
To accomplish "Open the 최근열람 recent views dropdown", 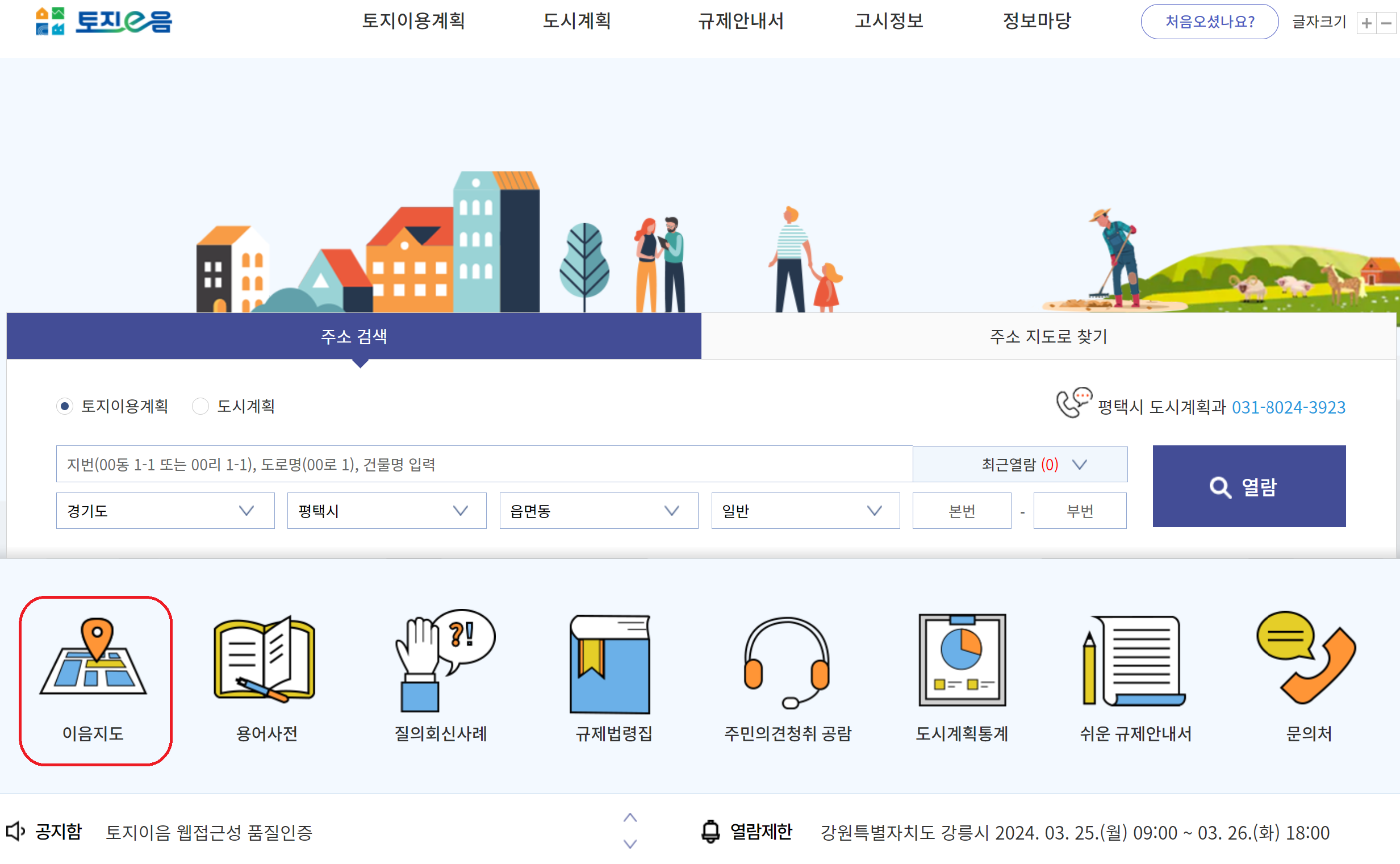I will (x=1019, y=464).
